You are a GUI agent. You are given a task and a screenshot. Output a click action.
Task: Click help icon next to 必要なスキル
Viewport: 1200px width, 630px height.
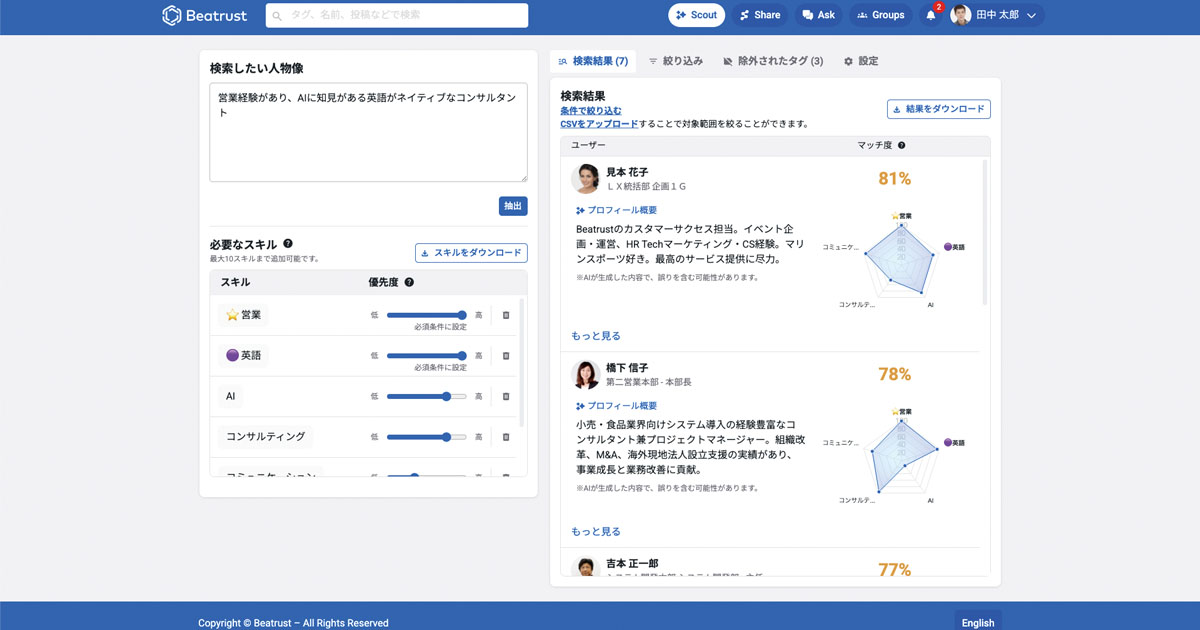pos(288,244)
